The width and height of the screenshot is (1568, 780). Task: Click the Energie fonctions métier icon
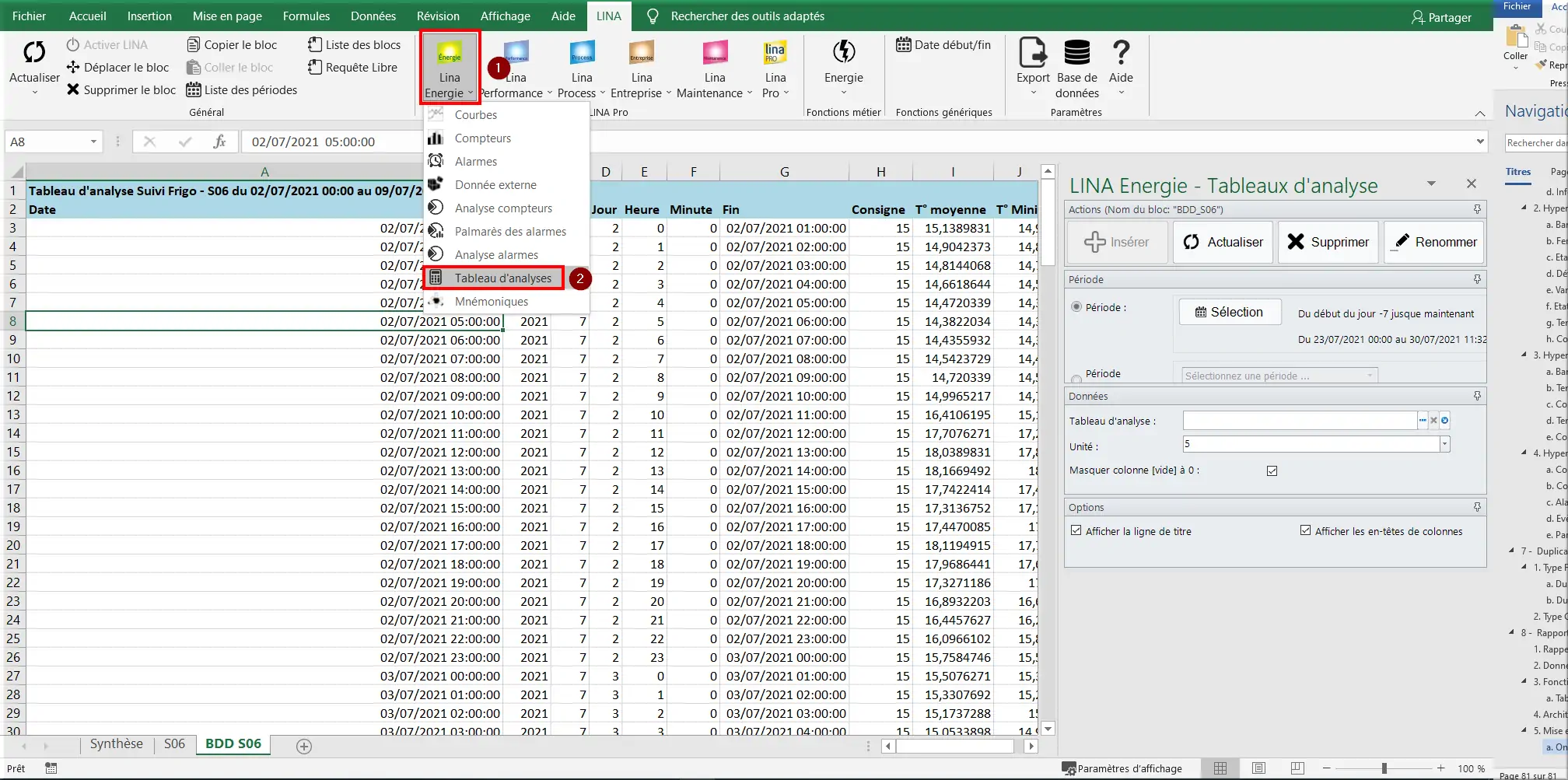pyautogui.click(x=844, y=52)
